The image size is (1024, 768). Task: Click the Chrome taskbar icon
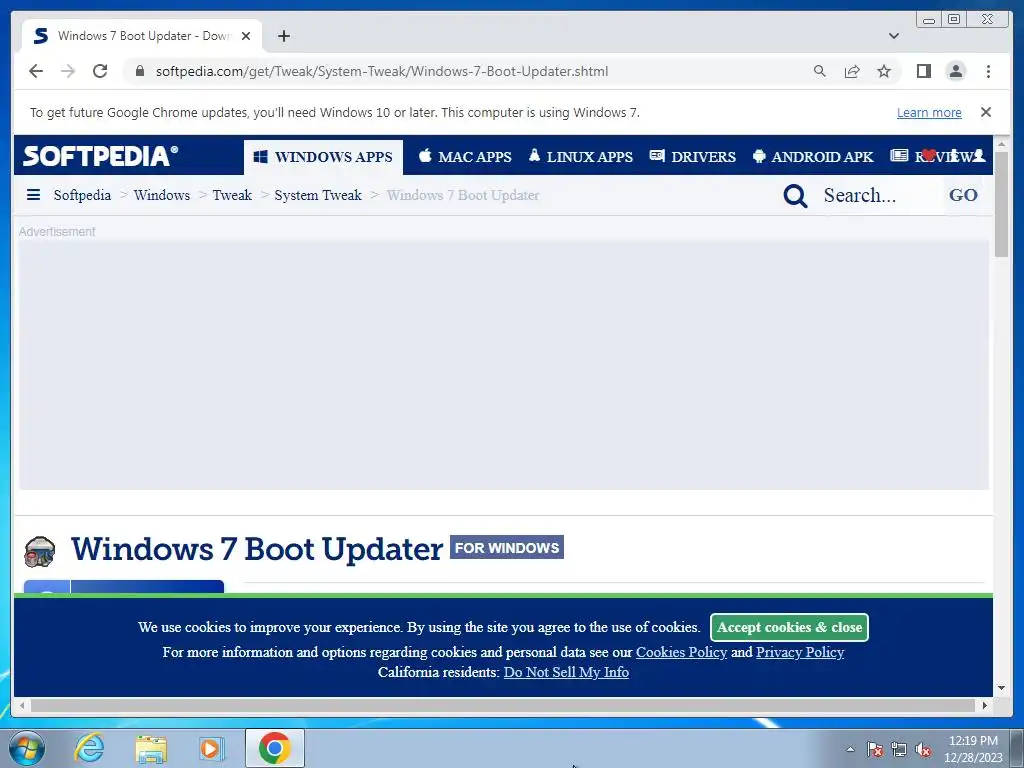[x=275, y=748]
